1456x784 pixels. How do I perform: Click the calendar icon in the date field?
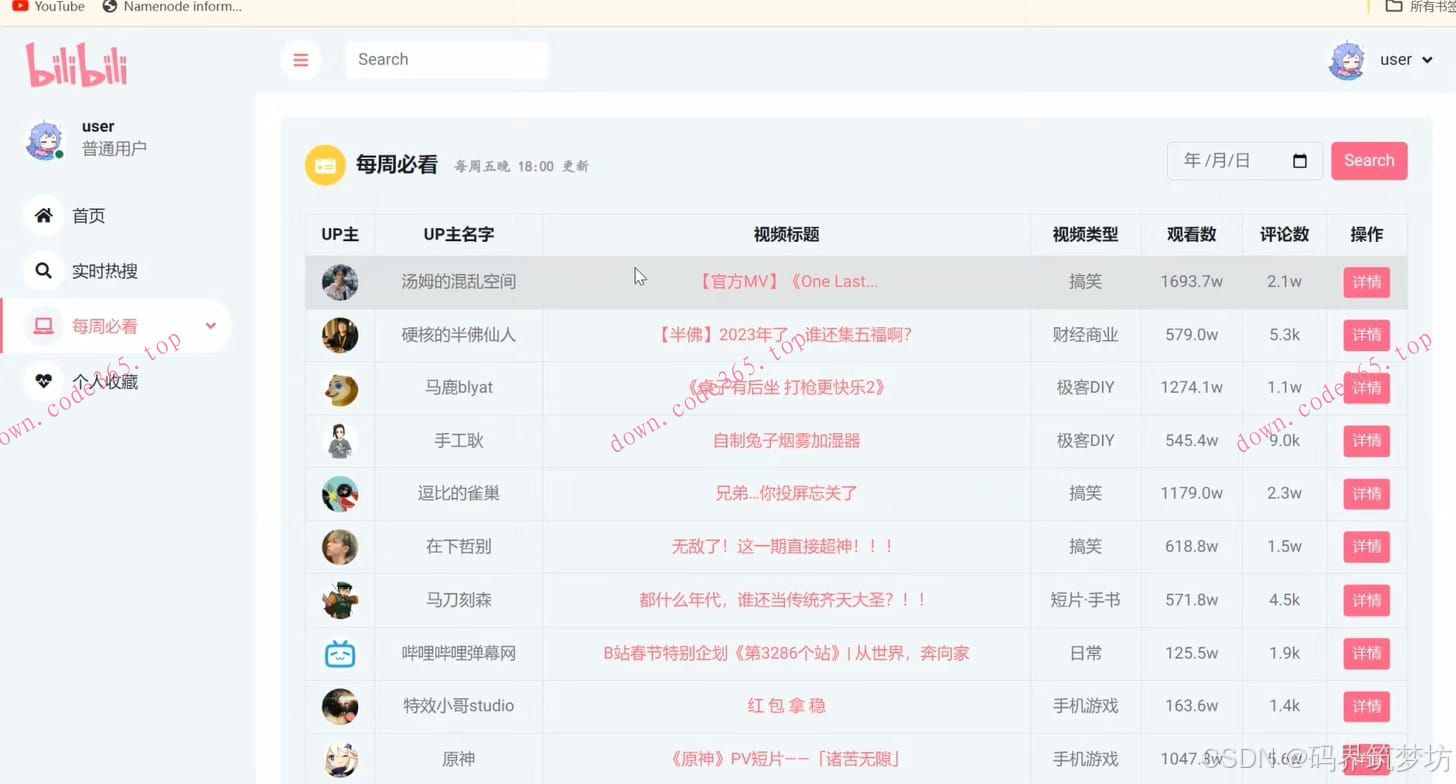click(x=1301, y=160)
